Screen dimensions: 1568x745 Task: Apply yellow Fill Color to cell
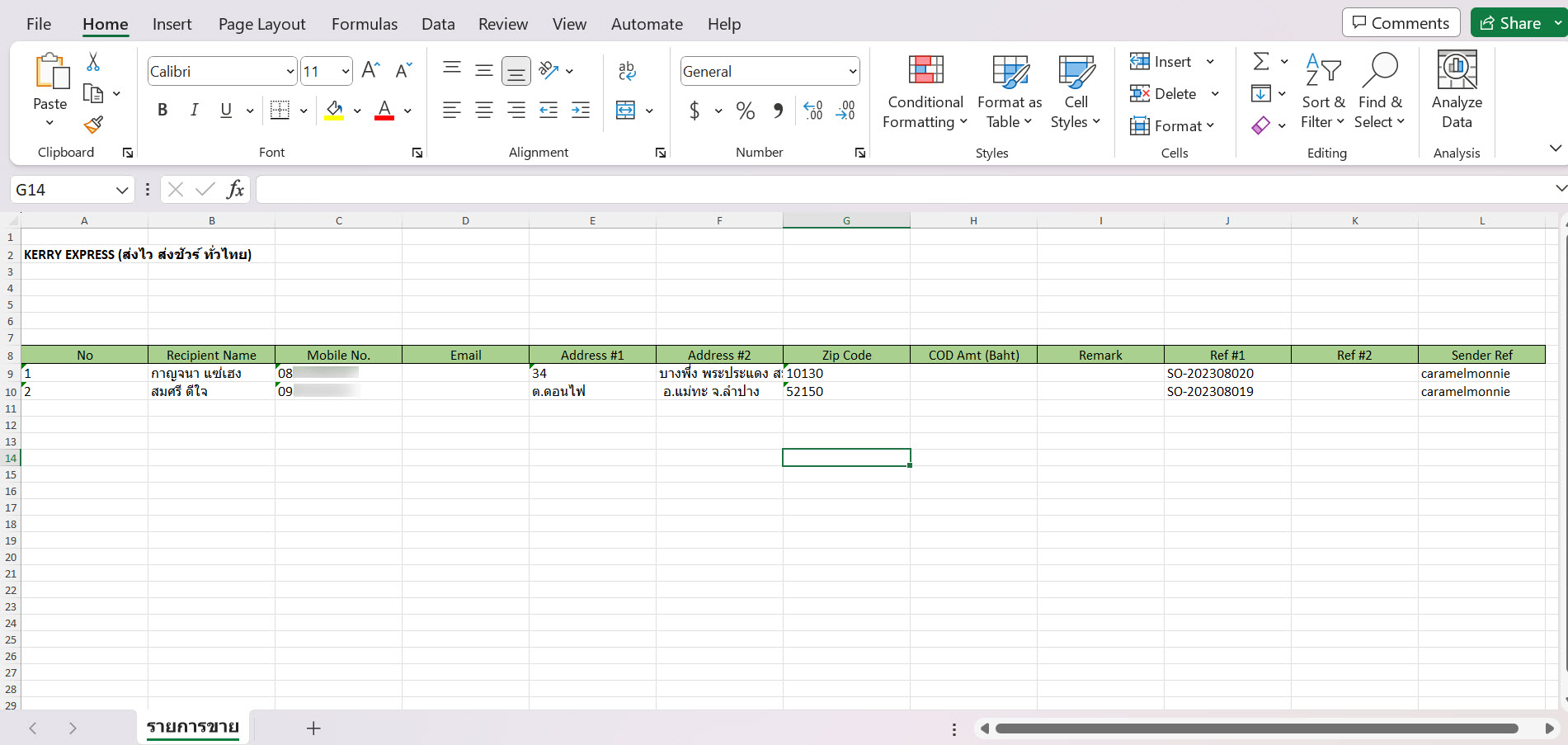334,110
